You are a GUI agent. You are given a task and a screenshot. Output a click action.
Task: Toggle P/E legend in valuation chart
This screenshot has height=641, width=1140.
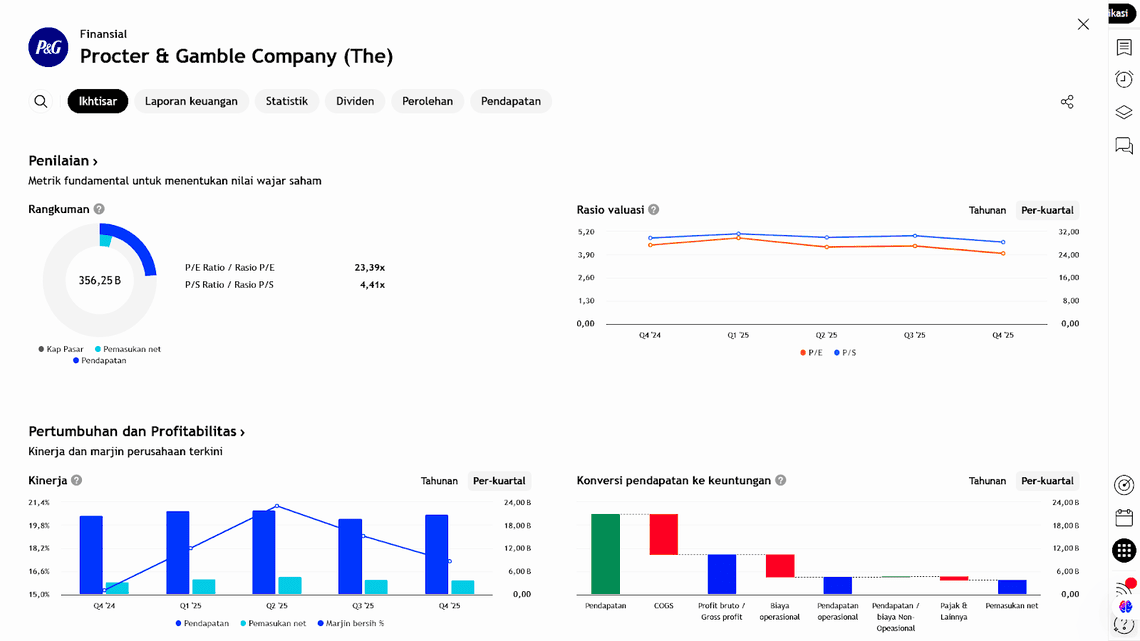[x=810, y=353]
